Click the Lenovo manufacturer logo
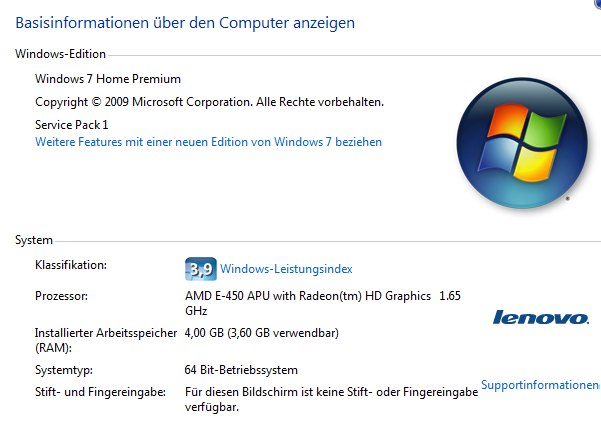 tap(541, 317)
